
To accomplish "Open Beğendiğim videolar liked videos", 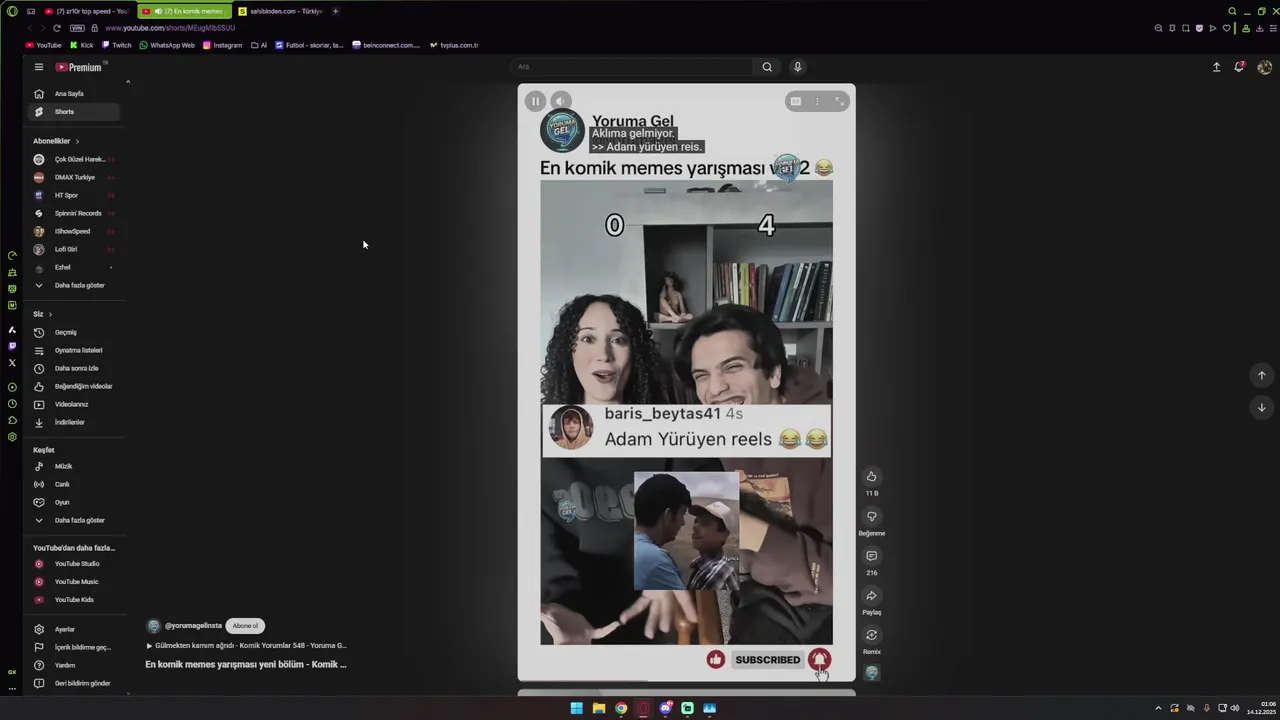I will pyautogui.click(x=73, y=386).
